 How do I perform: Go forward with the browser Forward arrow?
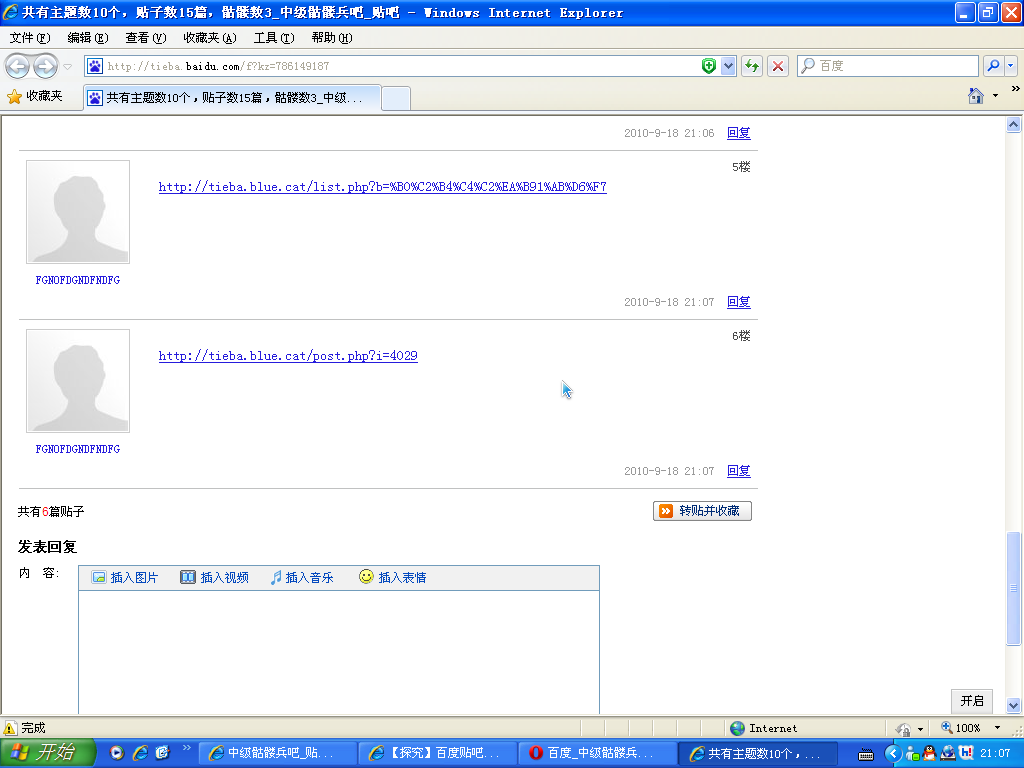(x=45, y=66)
